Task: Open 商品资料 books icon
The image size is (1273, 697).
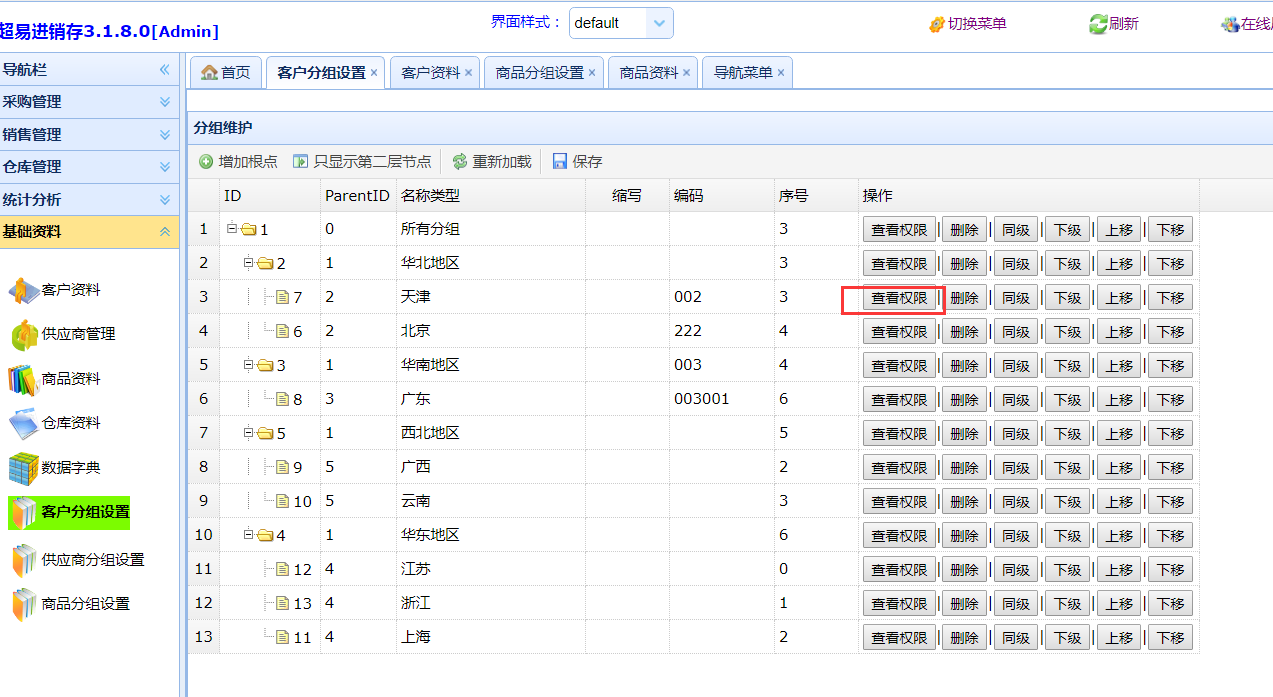Action: (x=24, y=380)
